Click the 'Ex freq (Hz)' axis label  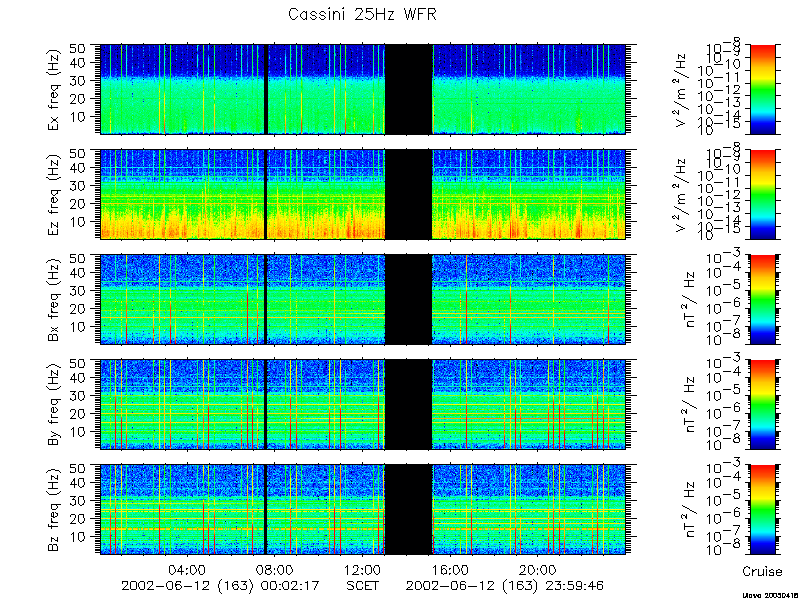55,89
